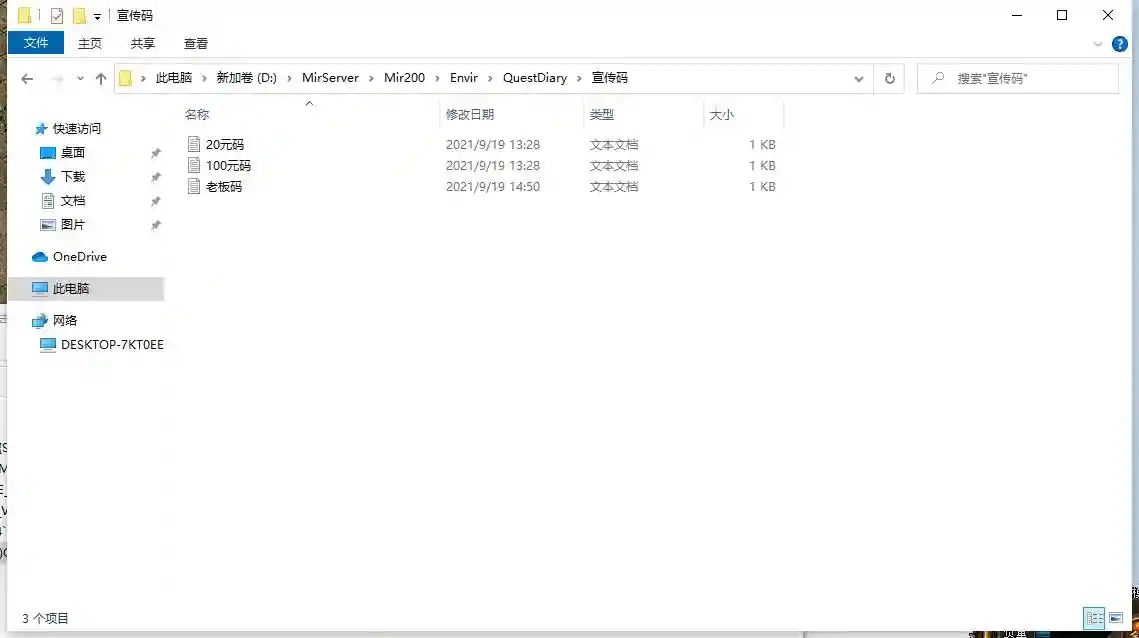1139x638 pixels.
Task: Expand the chevron after QuestDiary breadcrumb
Action: click(x=579, y=78)
